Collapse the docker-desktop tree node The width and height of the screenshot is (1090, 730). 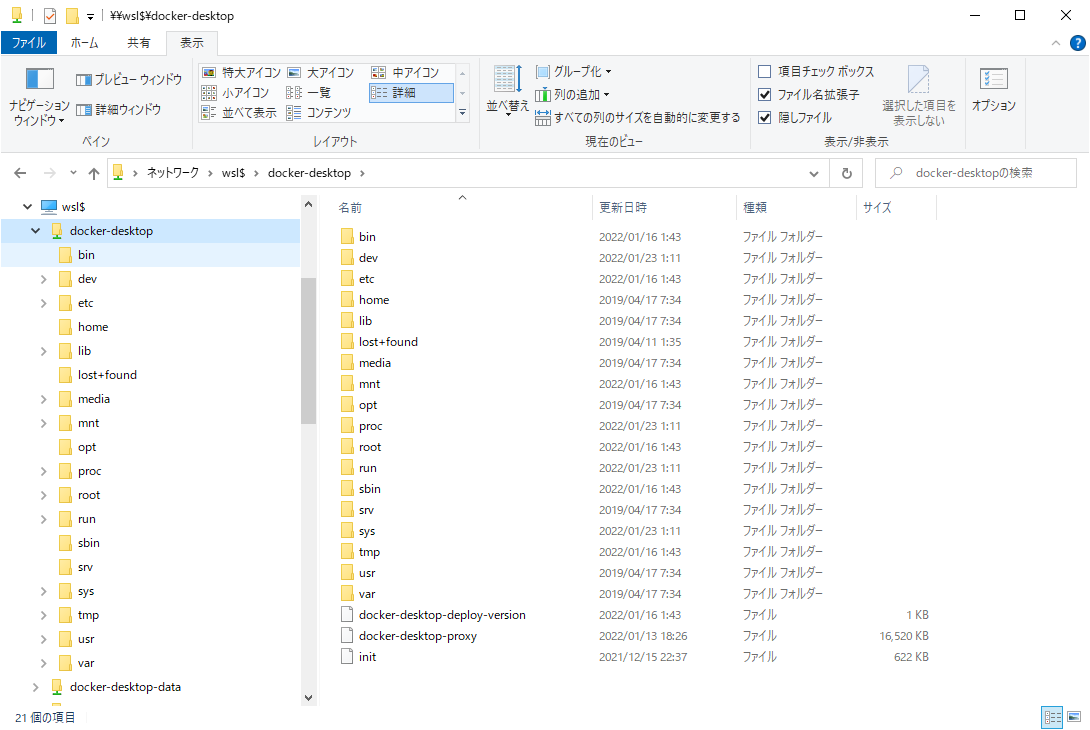[34, 230]
